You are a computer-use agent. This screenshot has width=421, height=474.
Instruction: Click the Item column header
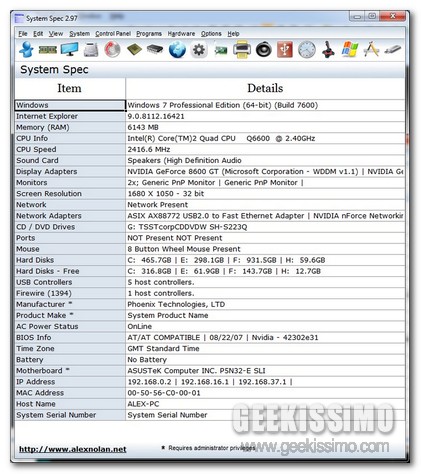70,88
